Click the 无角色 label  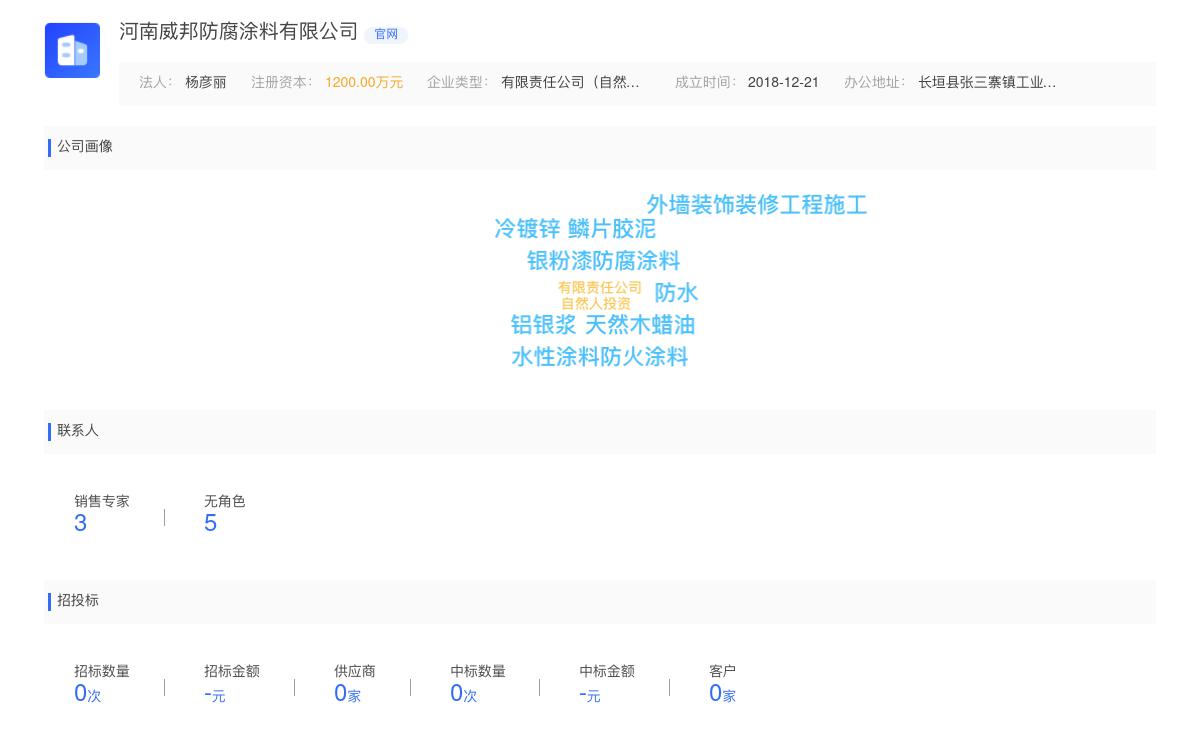coord(225,502)
